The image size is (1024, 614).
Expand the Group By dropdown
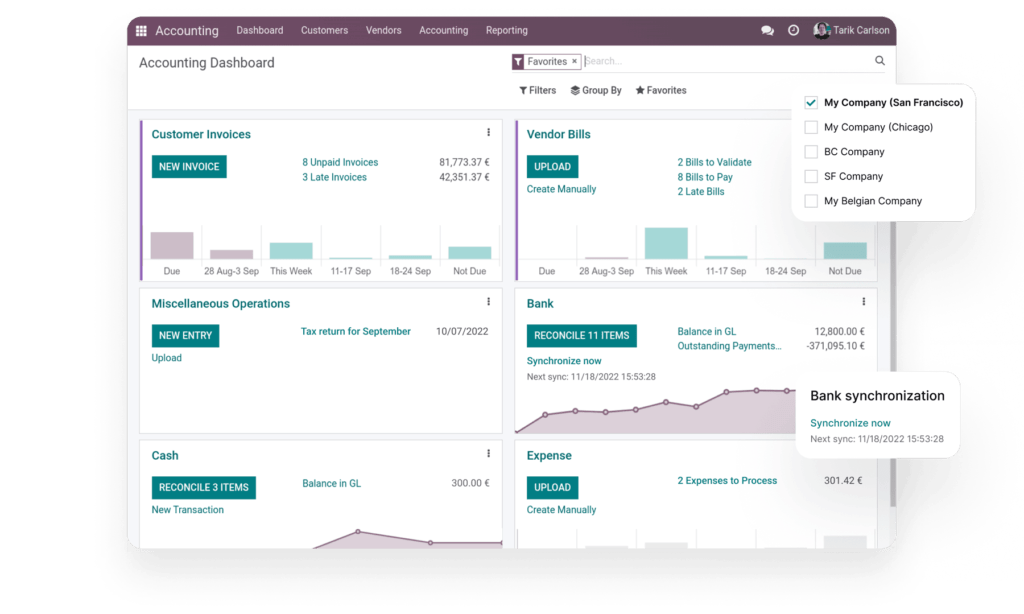(x=596, y=90)
